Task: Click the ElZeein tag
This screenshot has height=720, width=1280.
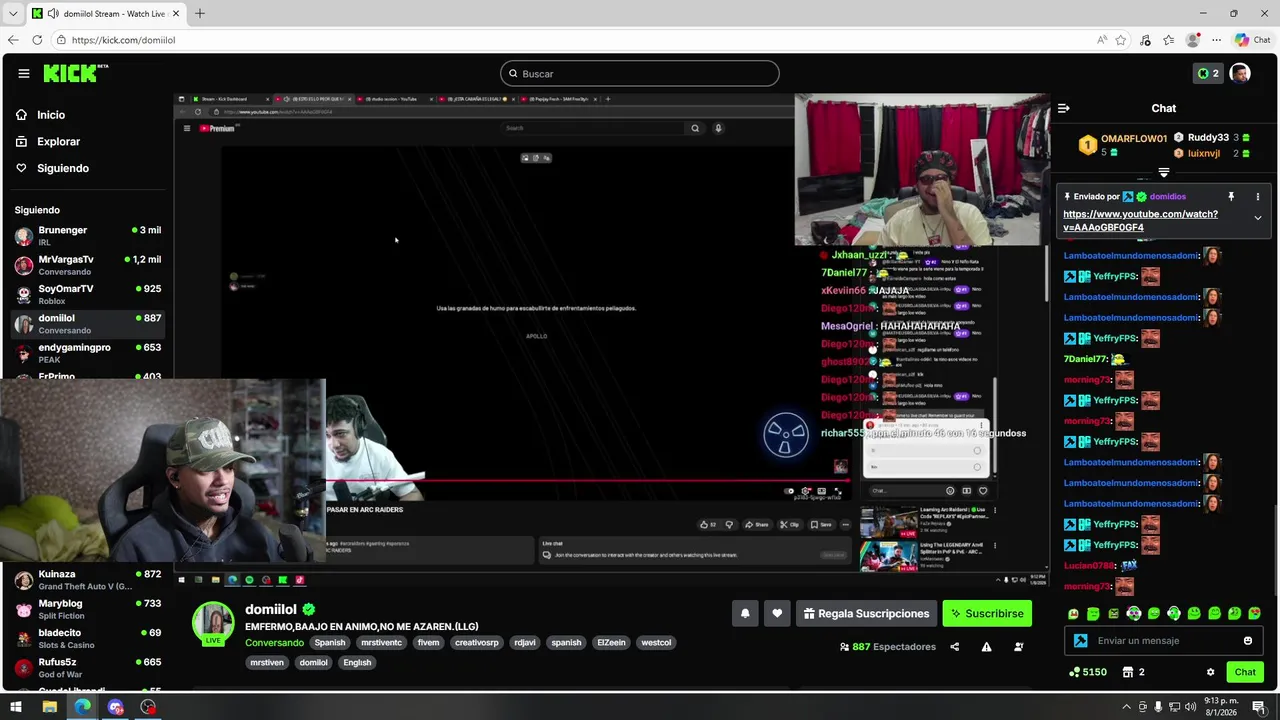Action: tap(611, 643)
